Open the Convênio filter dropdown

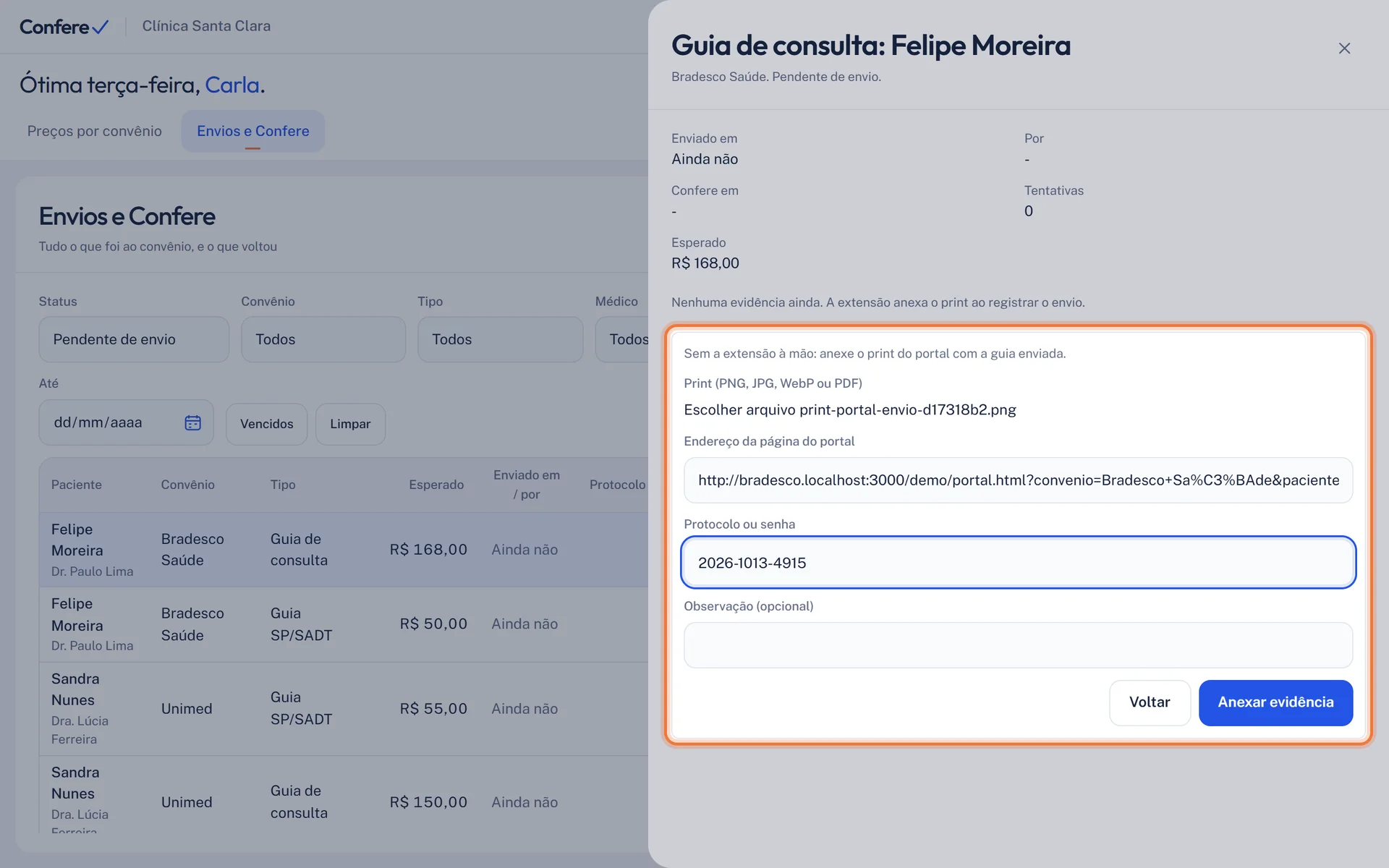(323, 339)
